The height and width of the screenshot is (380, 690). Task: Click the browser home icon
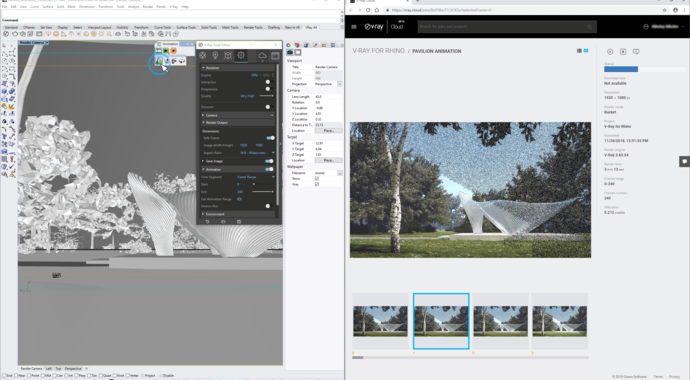(x=377, y=10)
